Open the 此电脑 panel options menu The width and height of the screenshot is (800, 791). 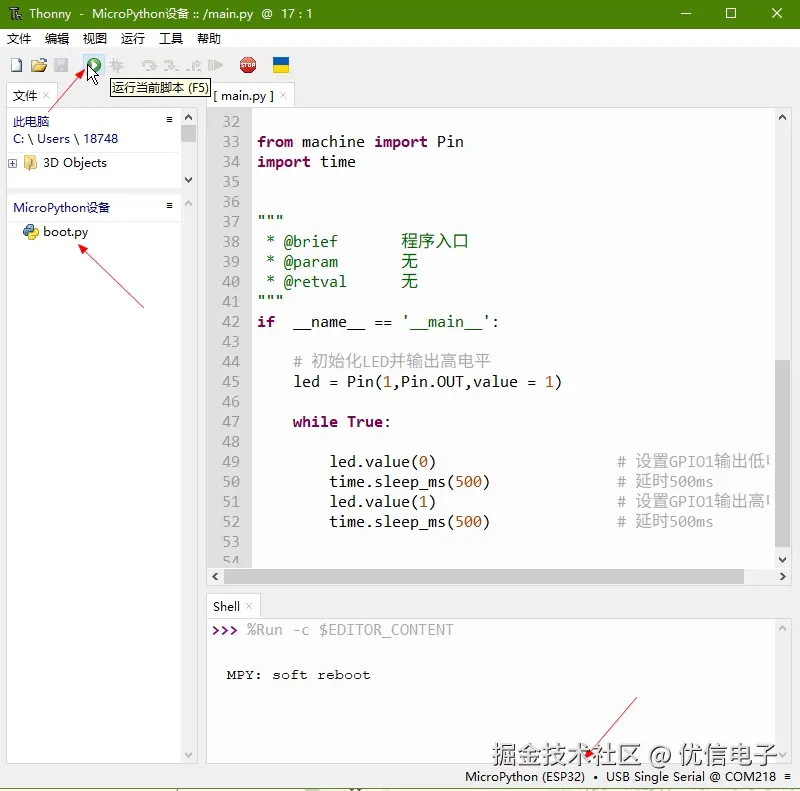pos(169,119)
